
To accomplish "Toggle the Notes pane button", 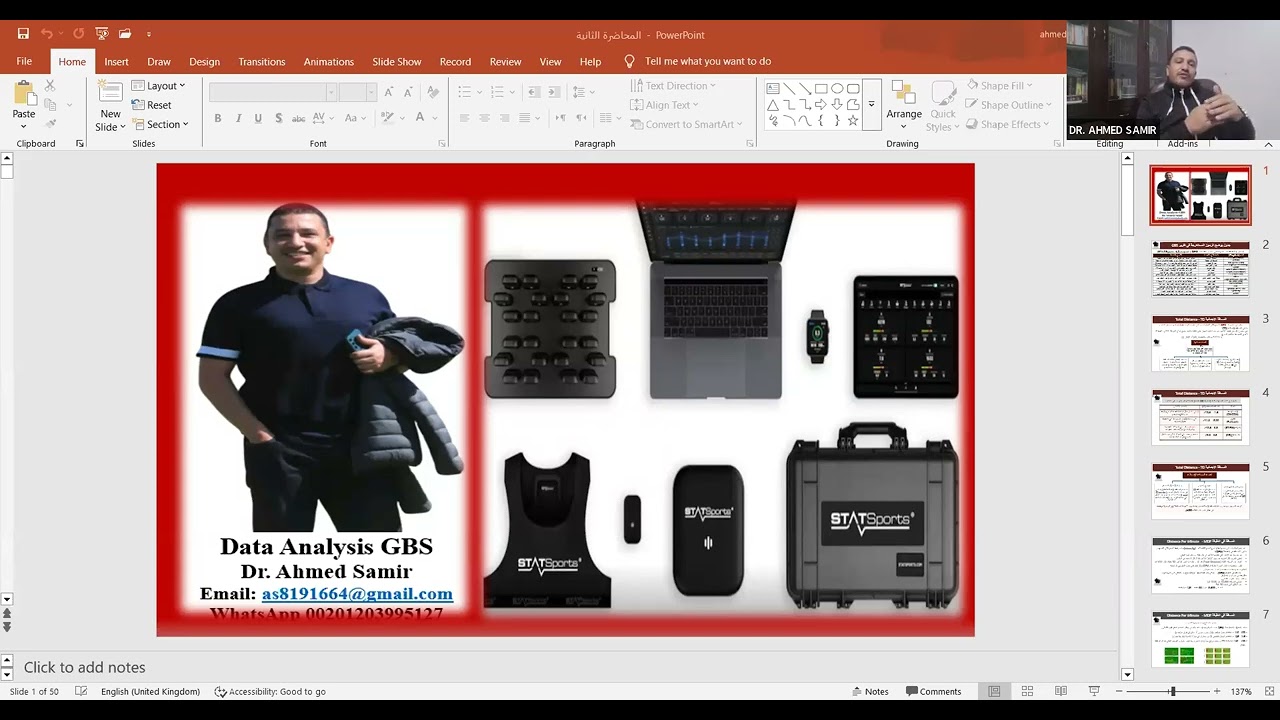I will point(870,691).
